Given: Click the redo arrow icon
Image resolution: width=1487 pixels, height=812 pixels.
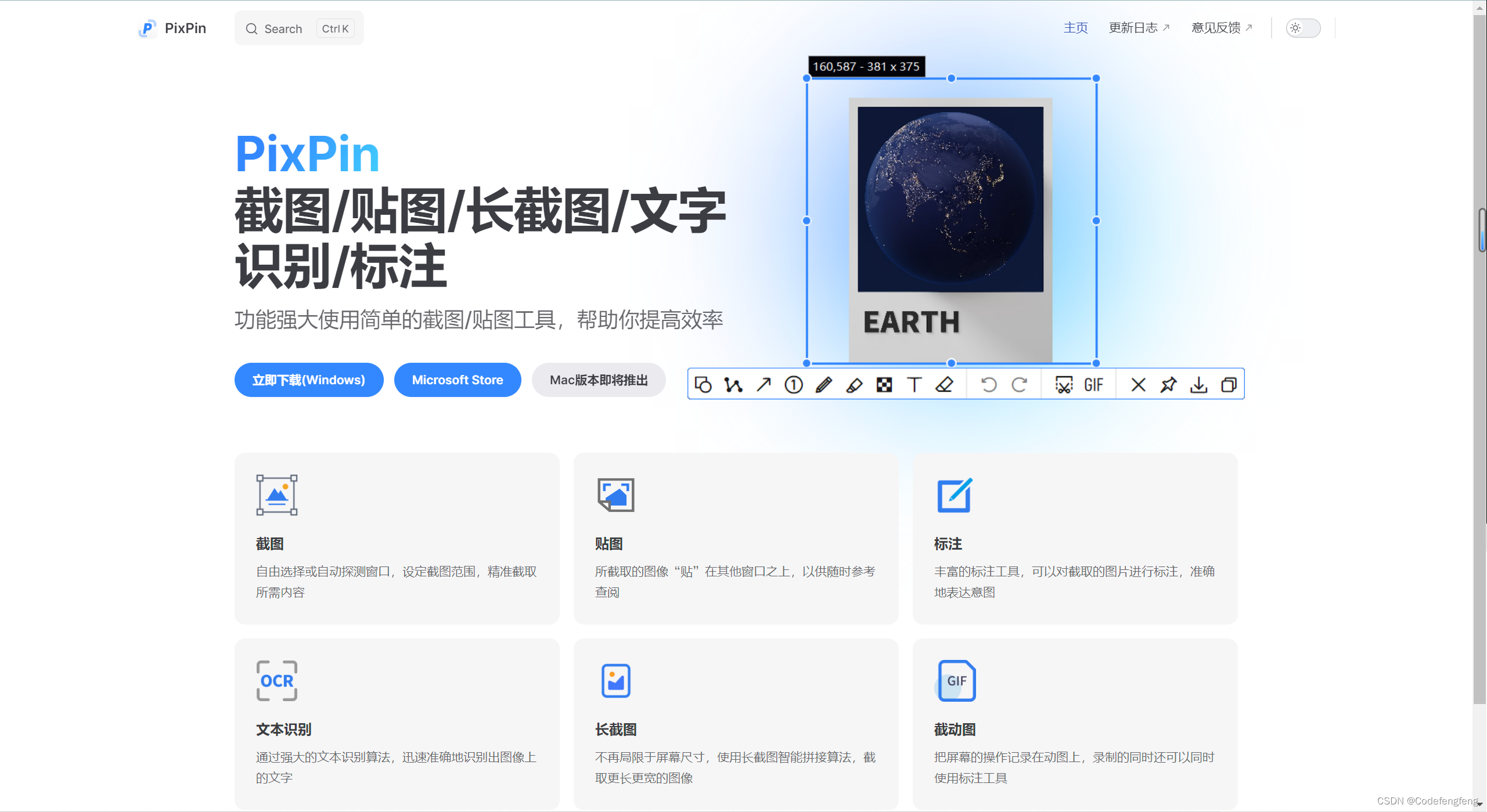Looking at the screenshot, I should [1019, 385].
